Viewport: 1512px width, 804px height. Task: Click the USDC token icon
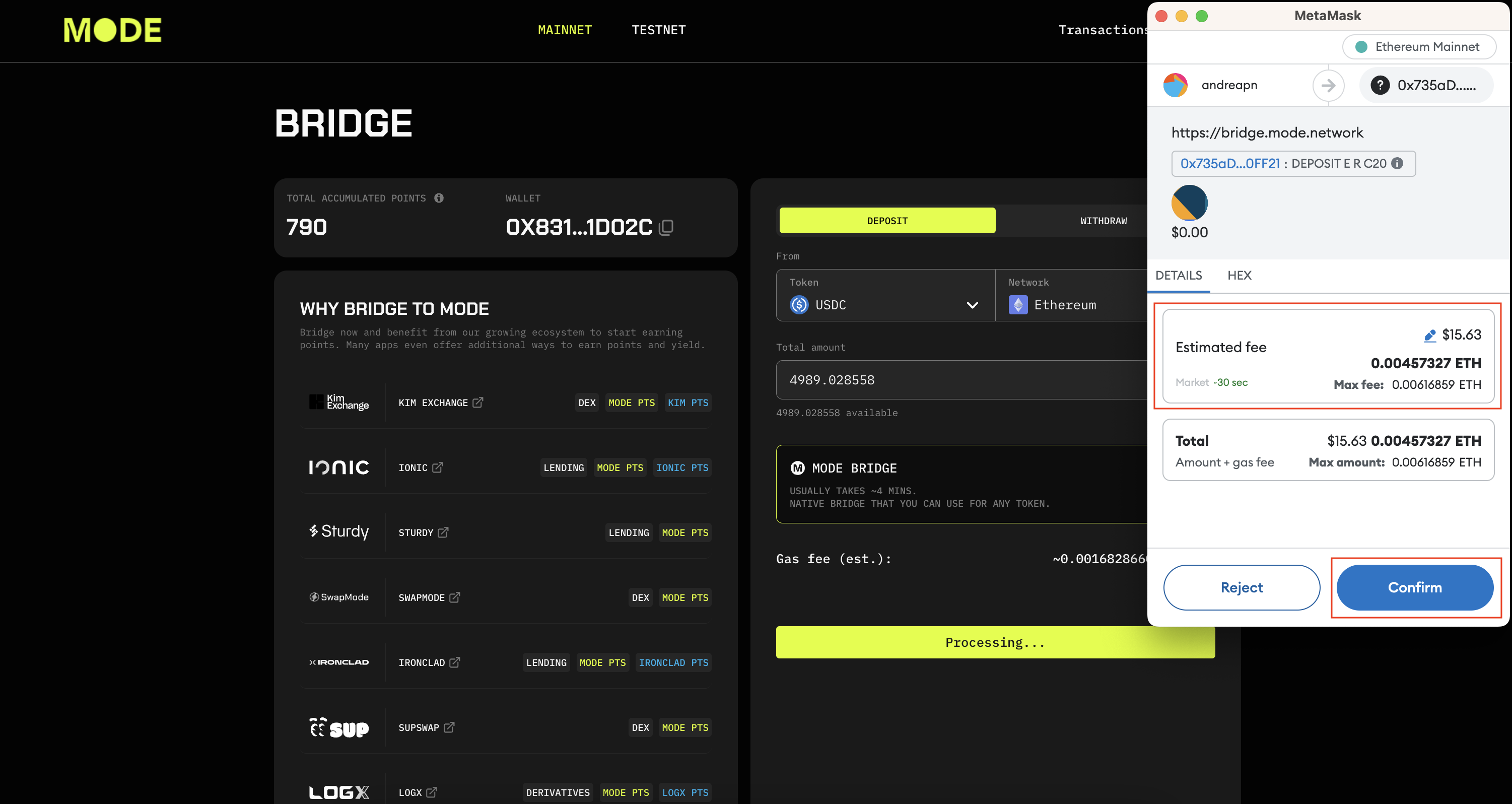click(x=799, y=305)
